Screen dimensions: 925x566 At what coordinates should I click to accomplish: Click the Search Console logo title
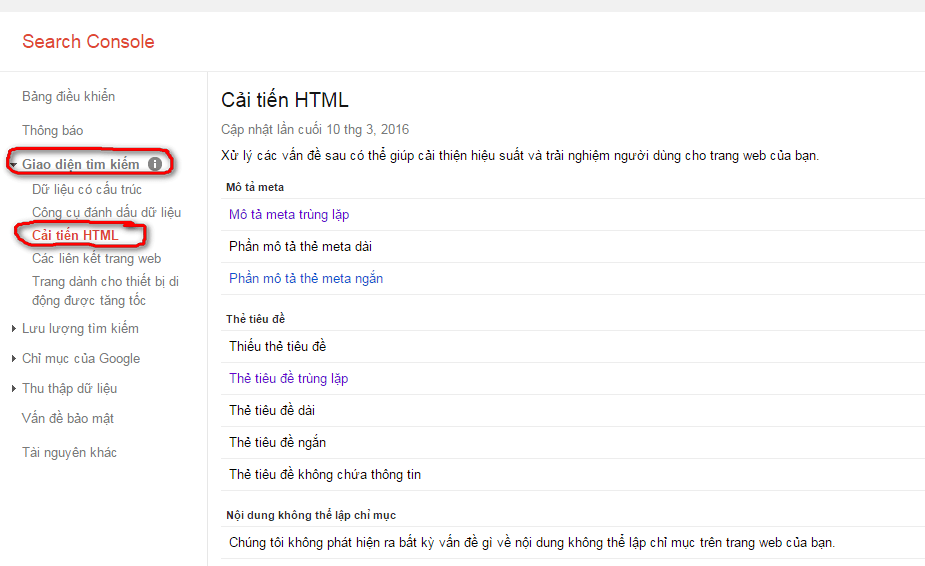(88, 42)
